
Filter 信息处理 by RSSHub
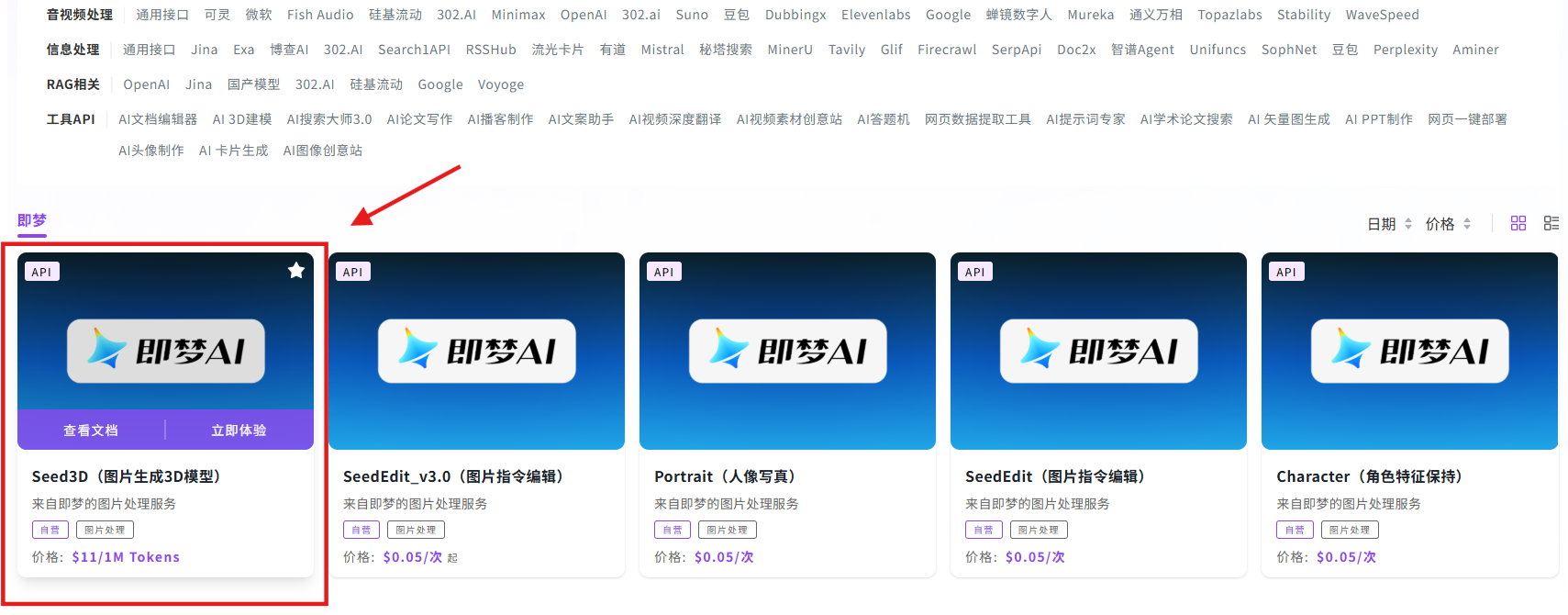pyautogui.click(x=491, y=50)
